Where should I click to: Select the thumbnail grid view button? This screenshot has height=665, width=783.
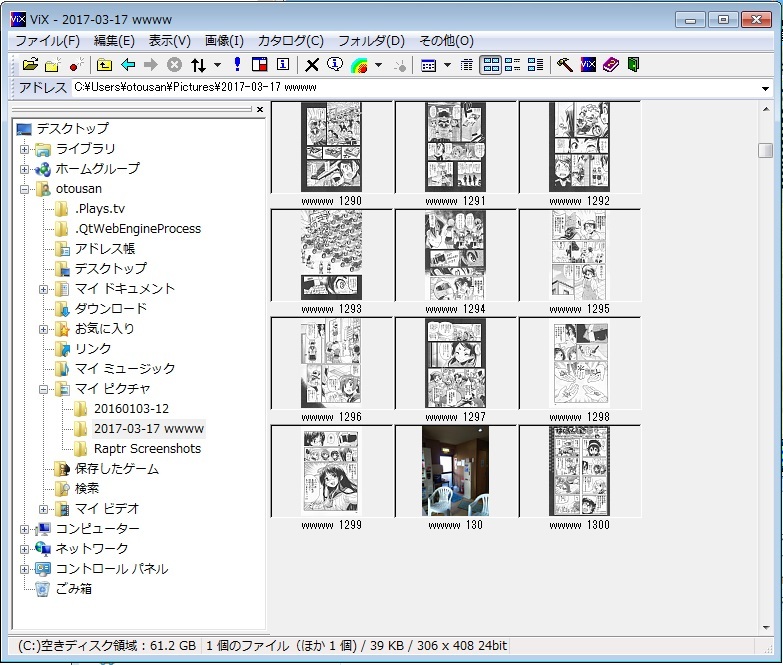[491, 65]
